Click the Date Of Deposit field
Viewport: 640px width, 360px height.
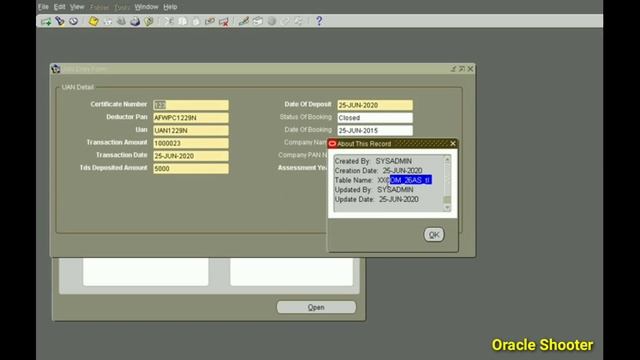tap(375, 105)
